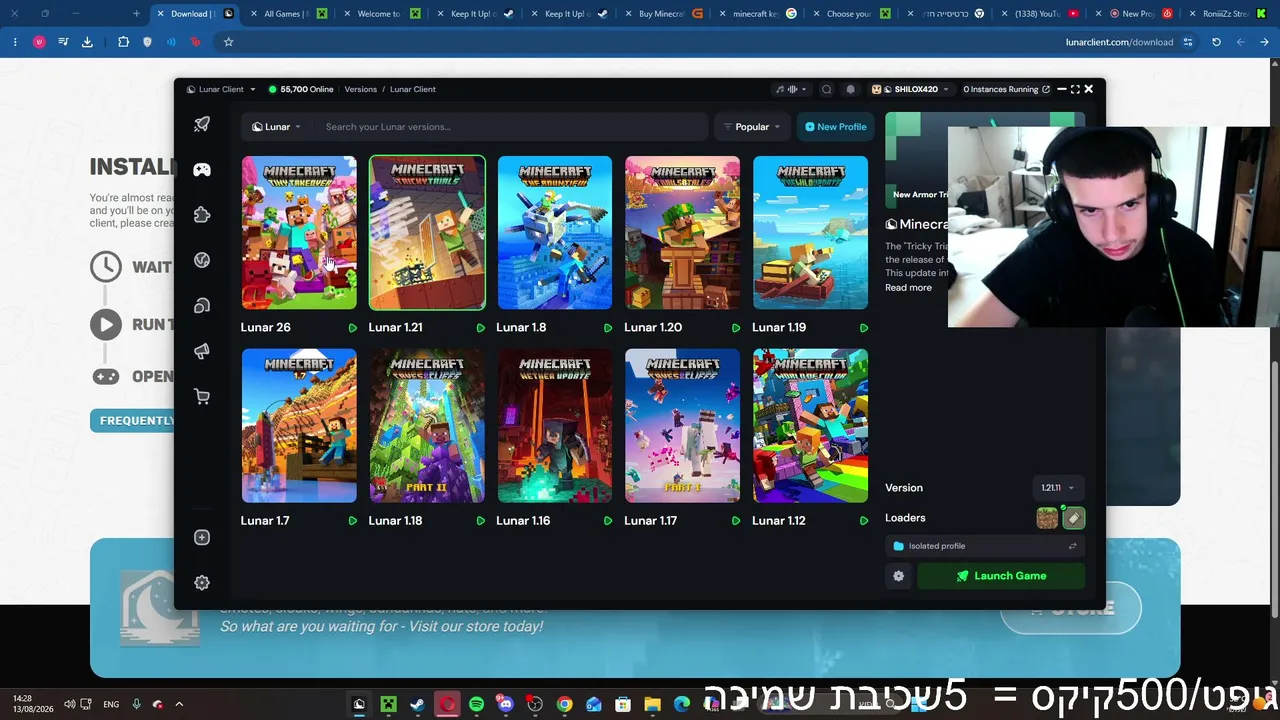The image size is (1280, 720).
Task: Open the megaphone News icon in sidebar
Action: [202, 351]
